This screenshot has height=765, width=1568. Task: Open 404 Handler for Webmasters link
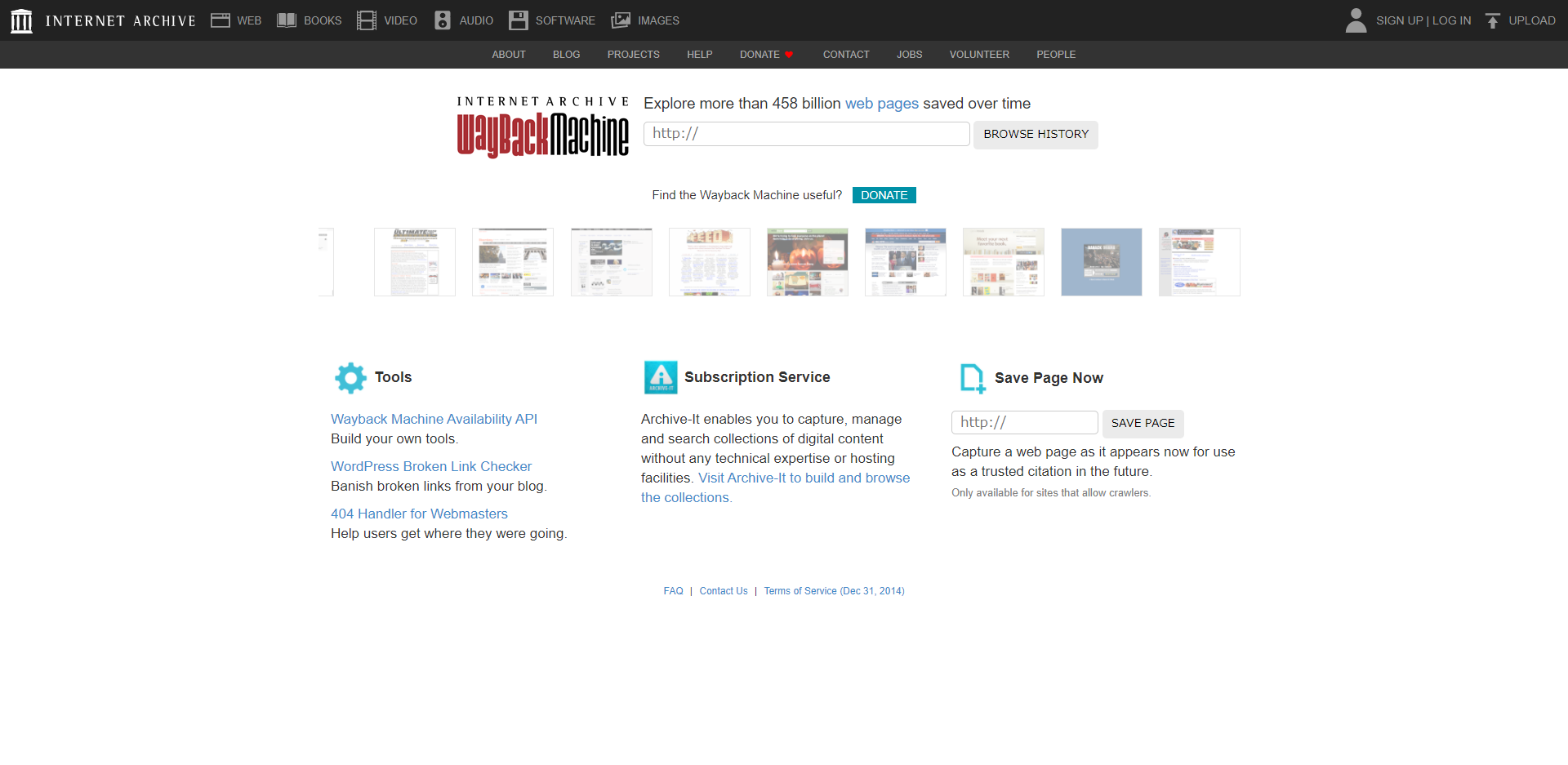point(419,514)
